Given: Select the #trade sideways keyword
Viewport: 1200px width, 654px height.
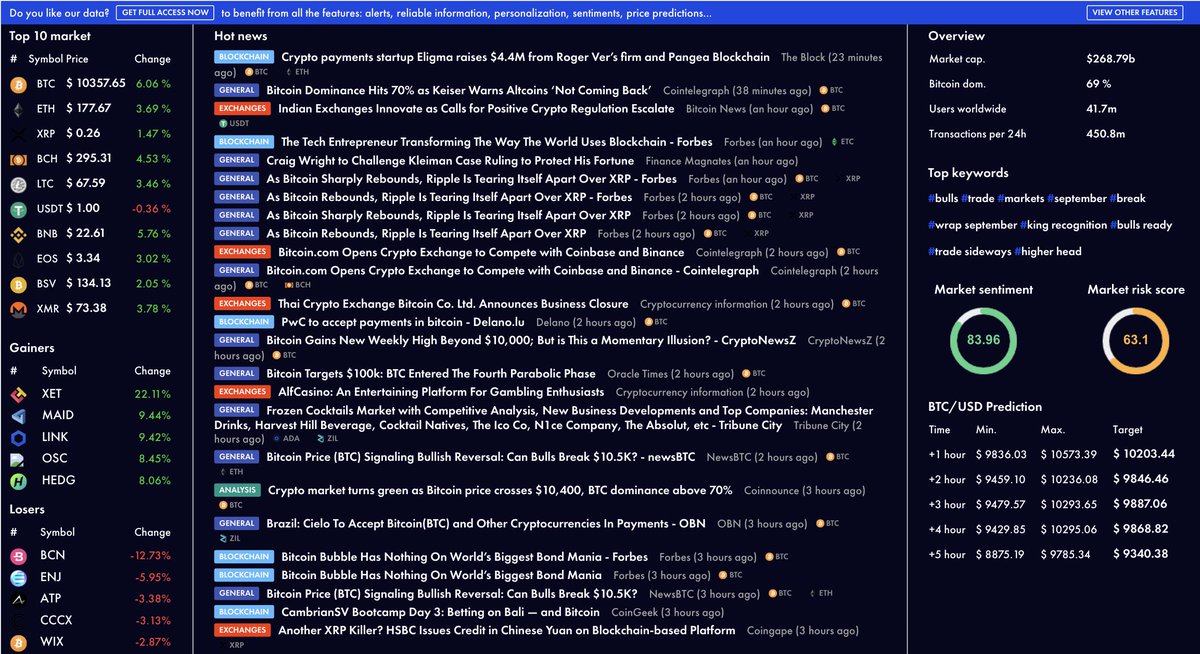Looking at the screenshot, I should (x=969, y=252).
